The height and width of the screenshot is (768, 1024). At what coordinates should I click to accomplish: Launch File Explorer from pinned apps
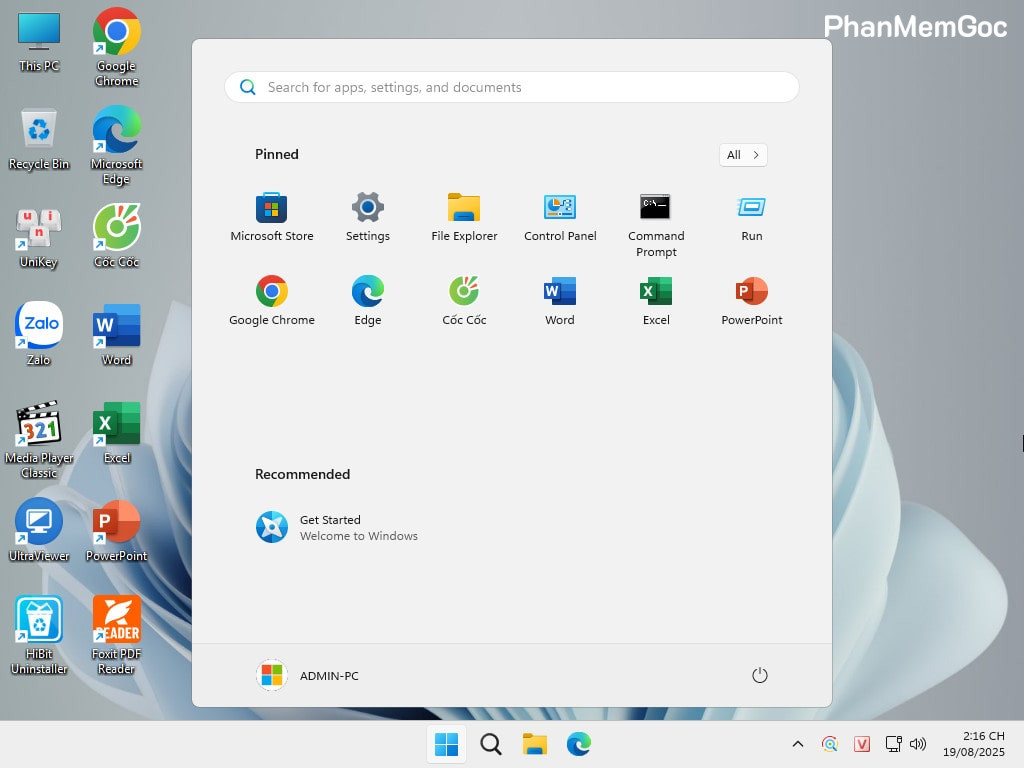click(x=464, y=217)
